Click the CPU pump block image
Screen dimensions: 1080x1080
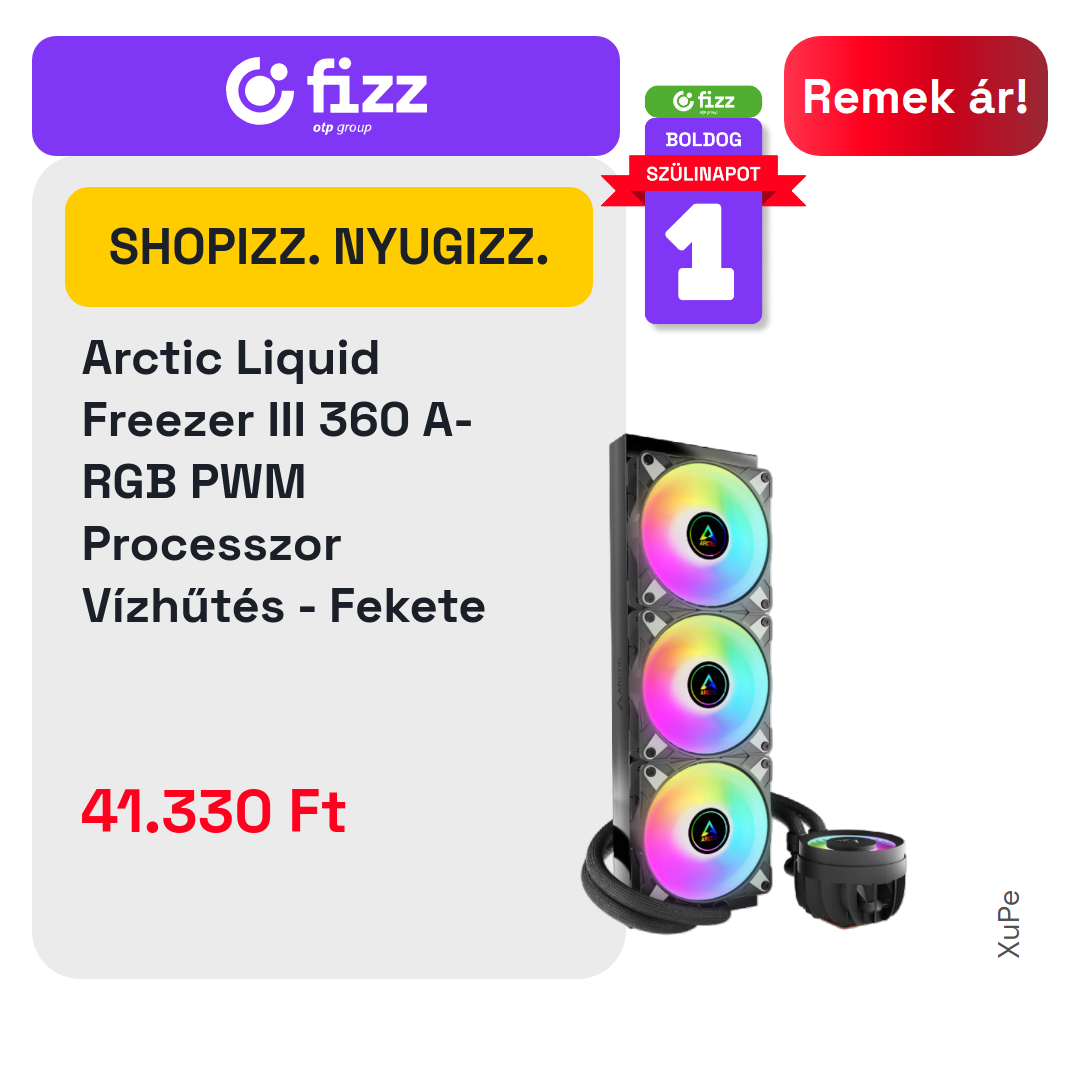click(x=851, y=875)
